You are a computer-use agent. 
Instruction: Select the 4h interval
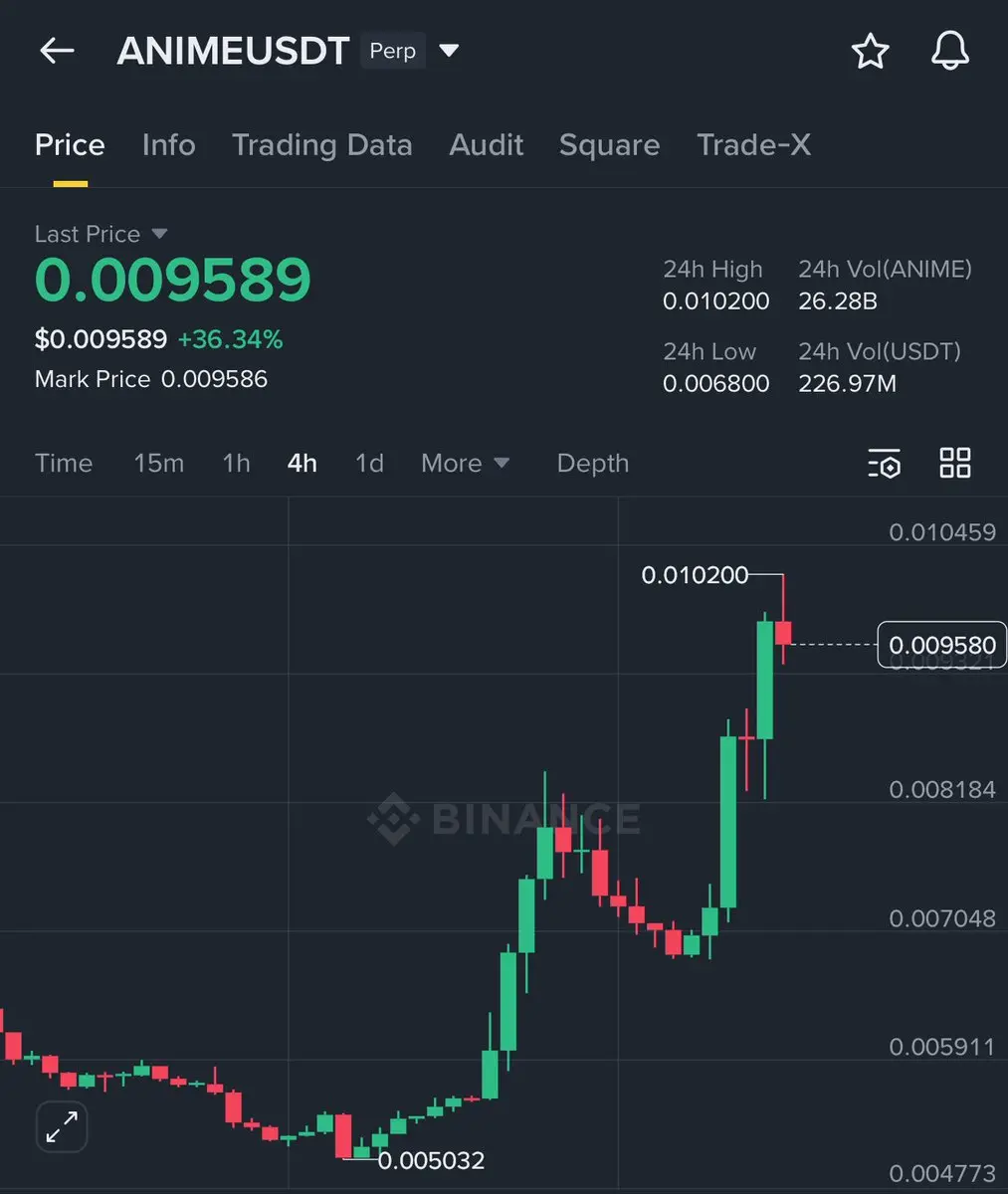(x=302, y=463)
